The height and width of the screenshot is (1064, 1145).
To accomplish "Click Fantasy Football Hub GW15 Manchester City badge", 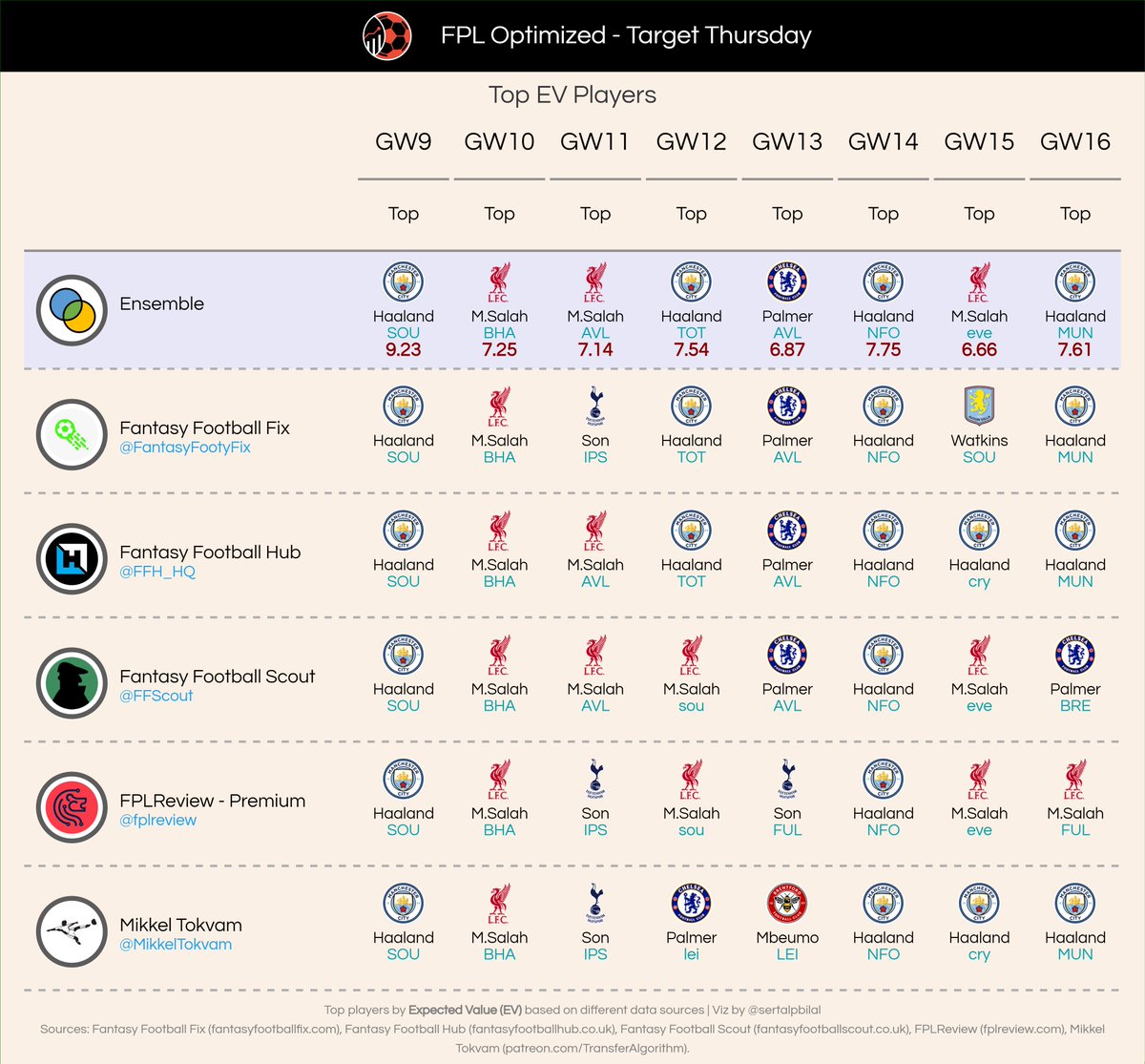I will click(x=979, y=531).
